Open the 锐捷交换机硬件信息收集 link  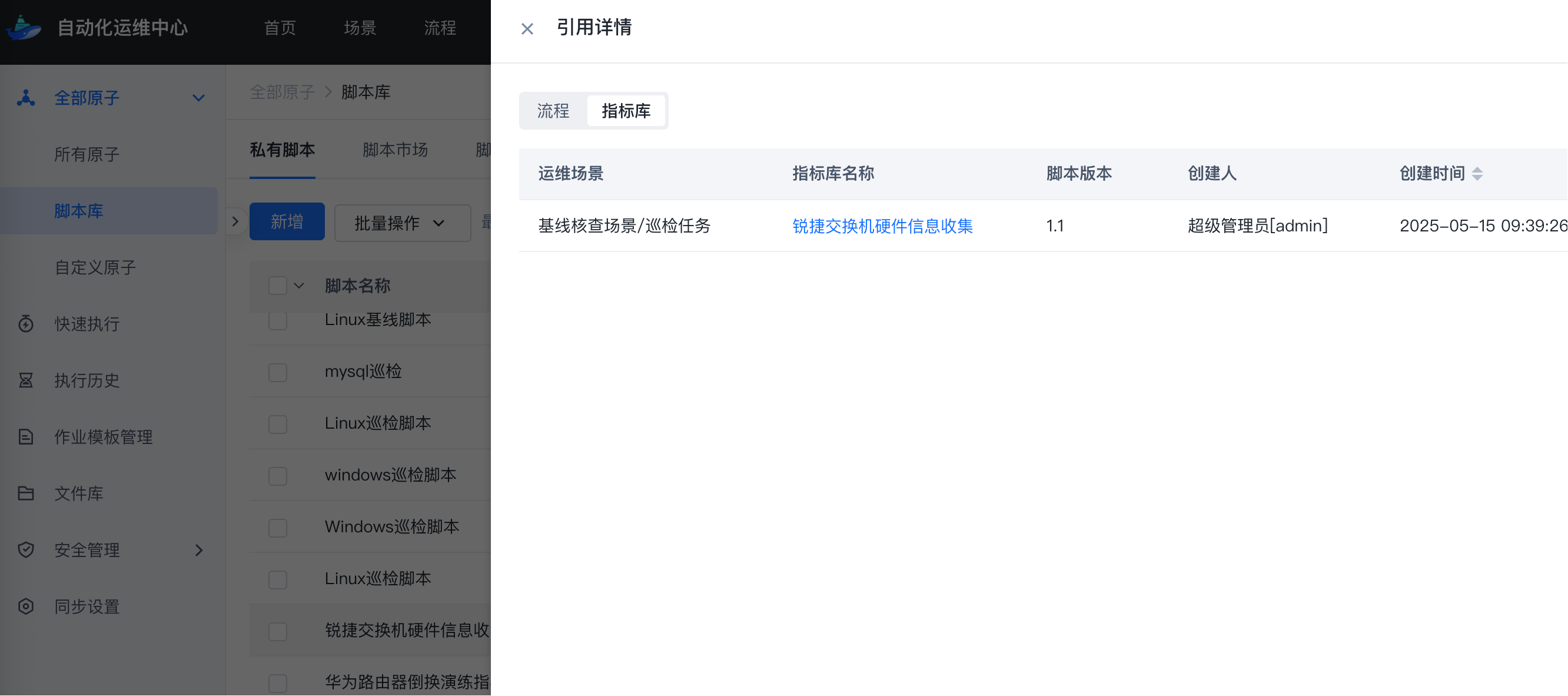882,226
